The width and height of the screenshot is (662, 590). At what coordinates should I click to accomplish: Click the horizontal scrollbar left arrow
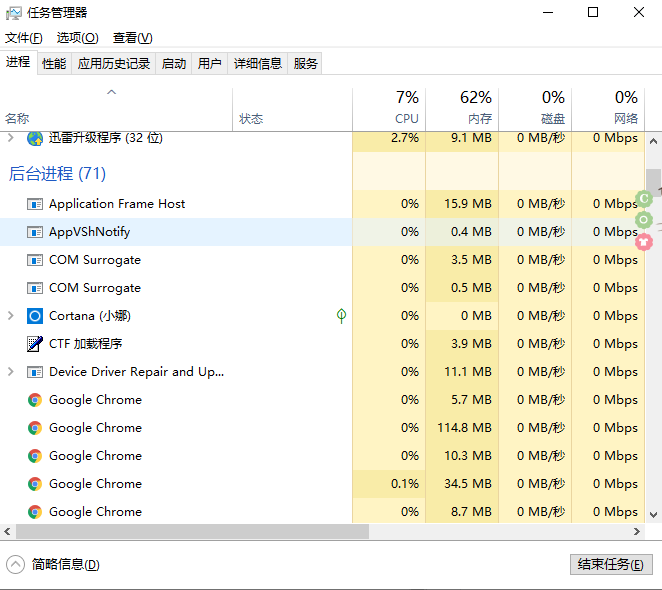coord(7,531)
